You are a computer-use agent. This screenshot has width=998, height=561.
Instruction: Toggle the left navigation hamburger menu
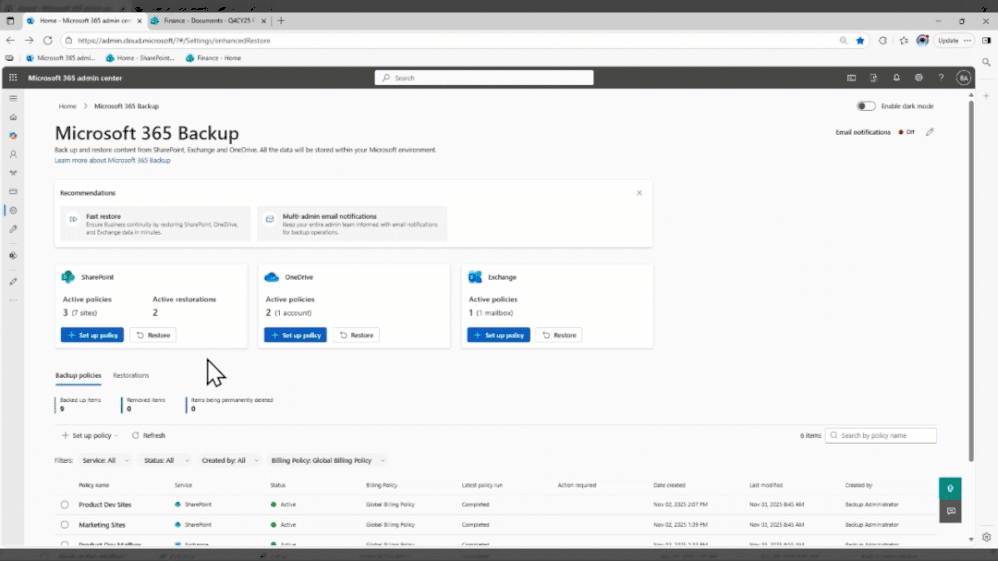(13, 98)
